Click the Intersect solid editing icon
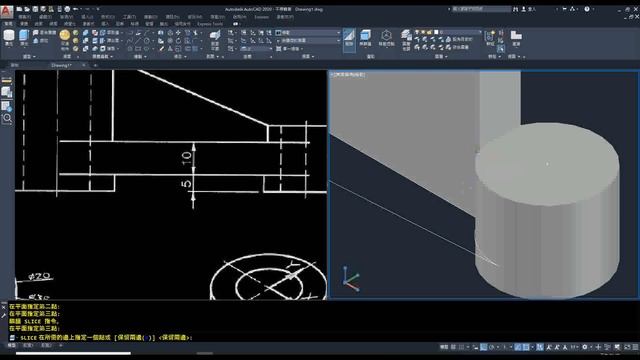640x360 pixels. [86, 49]
